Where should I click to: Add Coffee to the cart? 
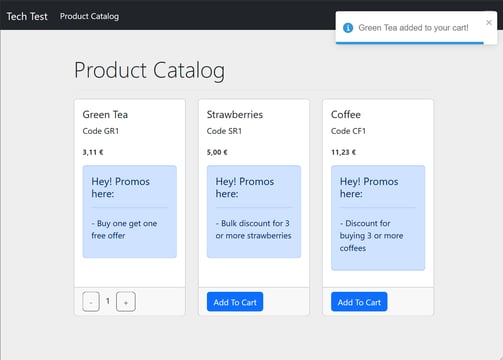coord(359,302)
